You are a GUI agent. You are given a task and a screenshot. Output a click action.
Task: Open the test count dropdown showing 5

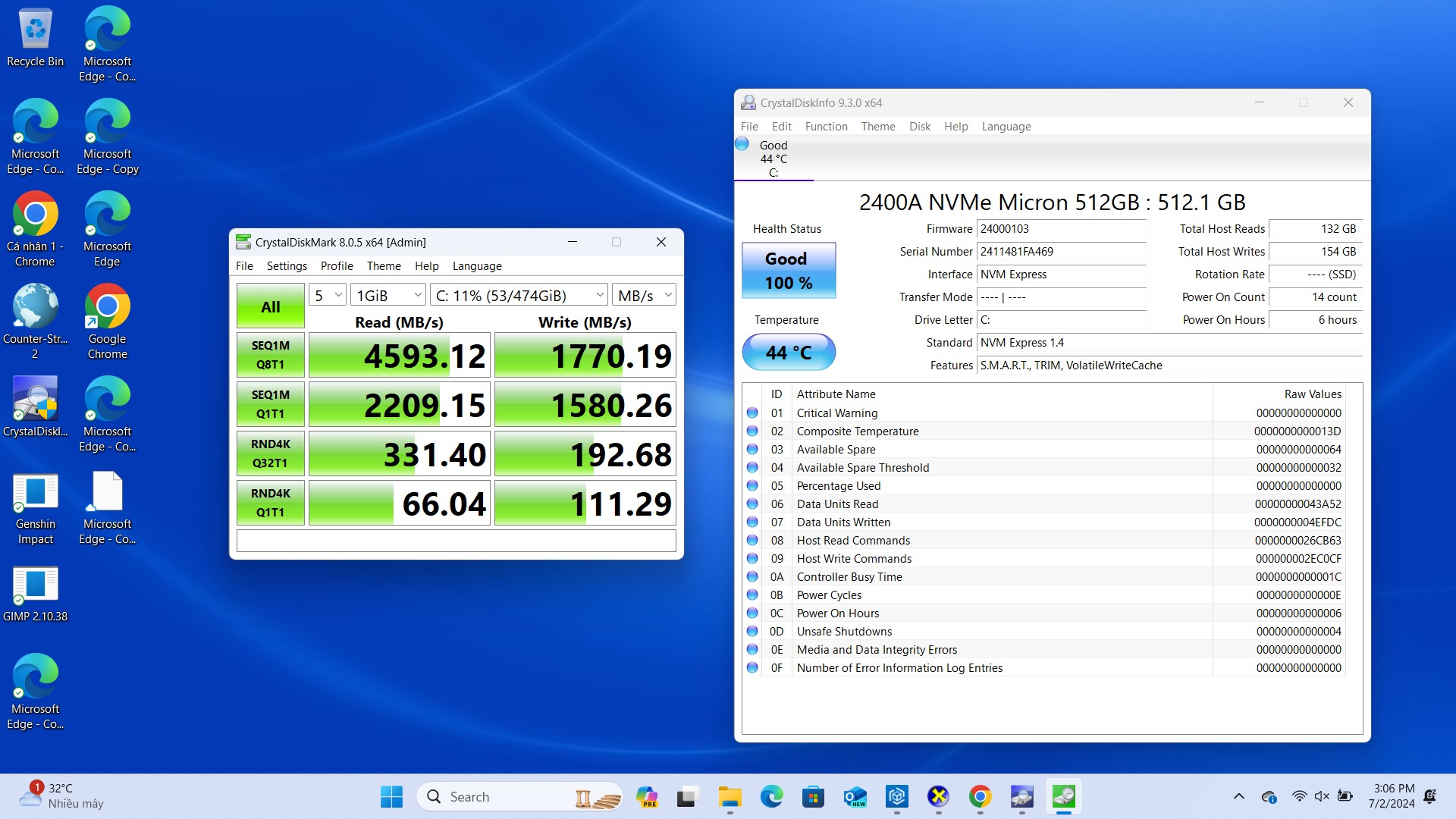(x=328, y=295)
